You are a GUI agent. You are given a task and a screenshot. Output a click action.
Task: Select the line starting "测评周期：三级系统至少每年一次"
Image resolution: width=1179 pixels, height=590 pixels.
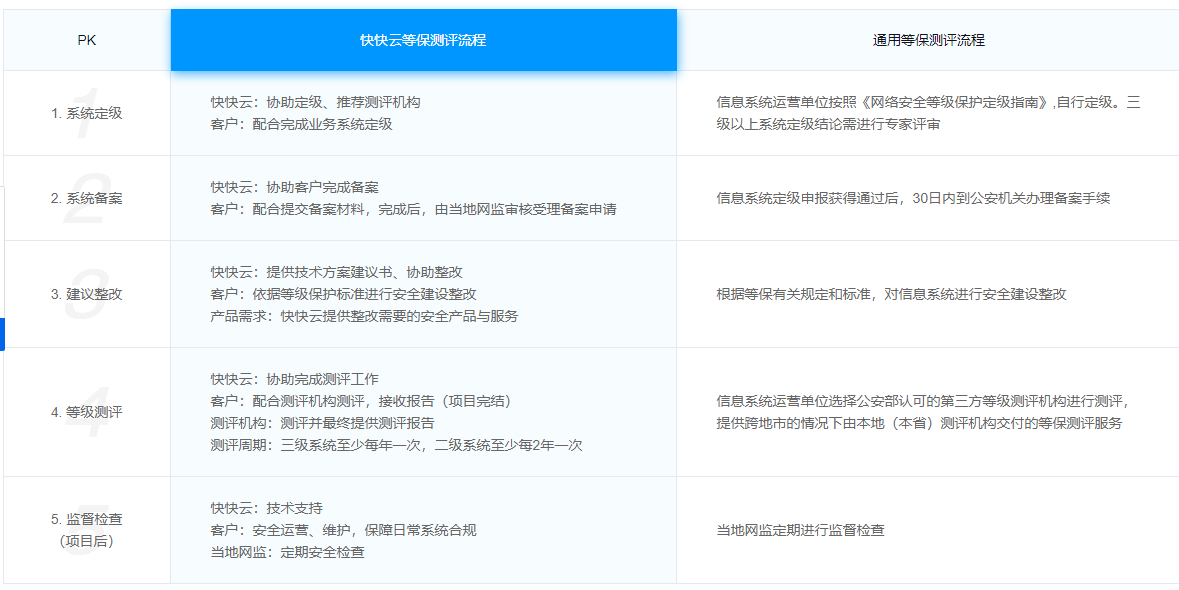pyautogui.click(x=397, y=444)
